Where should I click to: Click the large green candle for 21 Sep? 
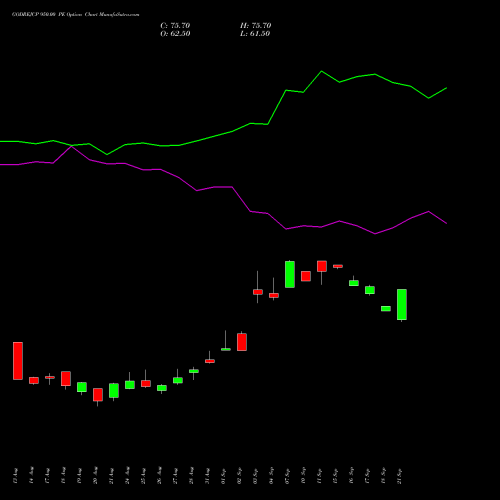pos(402,305)
